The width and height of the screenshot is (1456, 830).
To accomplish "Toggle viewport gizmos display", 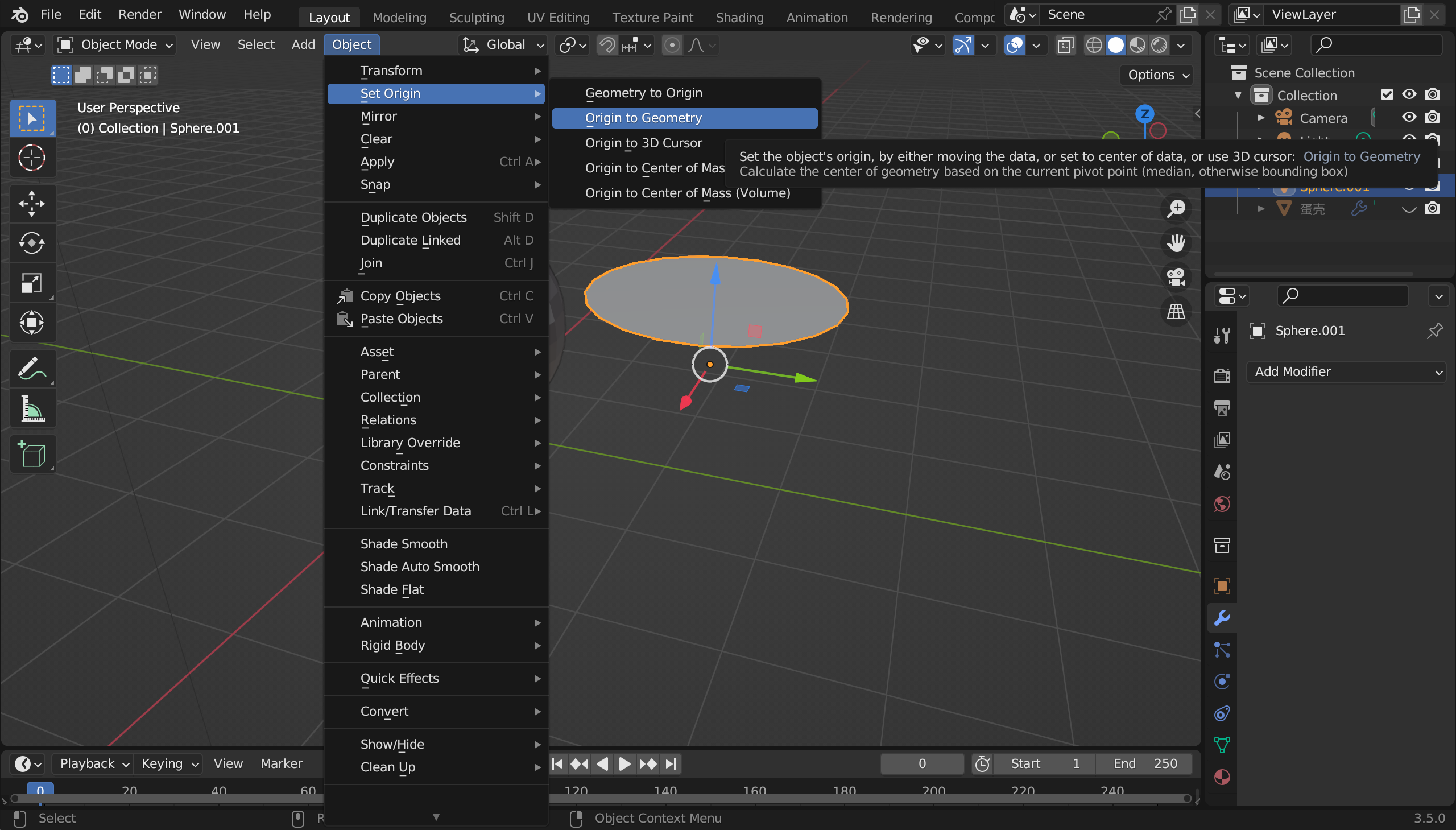I will (x=963, y=44).
